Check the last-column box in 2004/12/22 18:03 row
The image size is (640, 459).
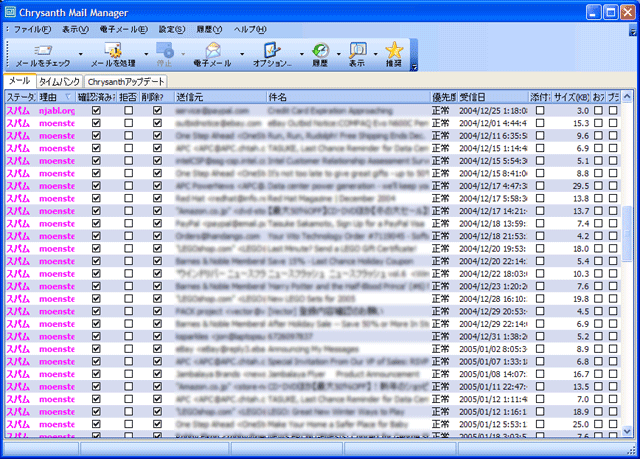[x=613, y=274]
